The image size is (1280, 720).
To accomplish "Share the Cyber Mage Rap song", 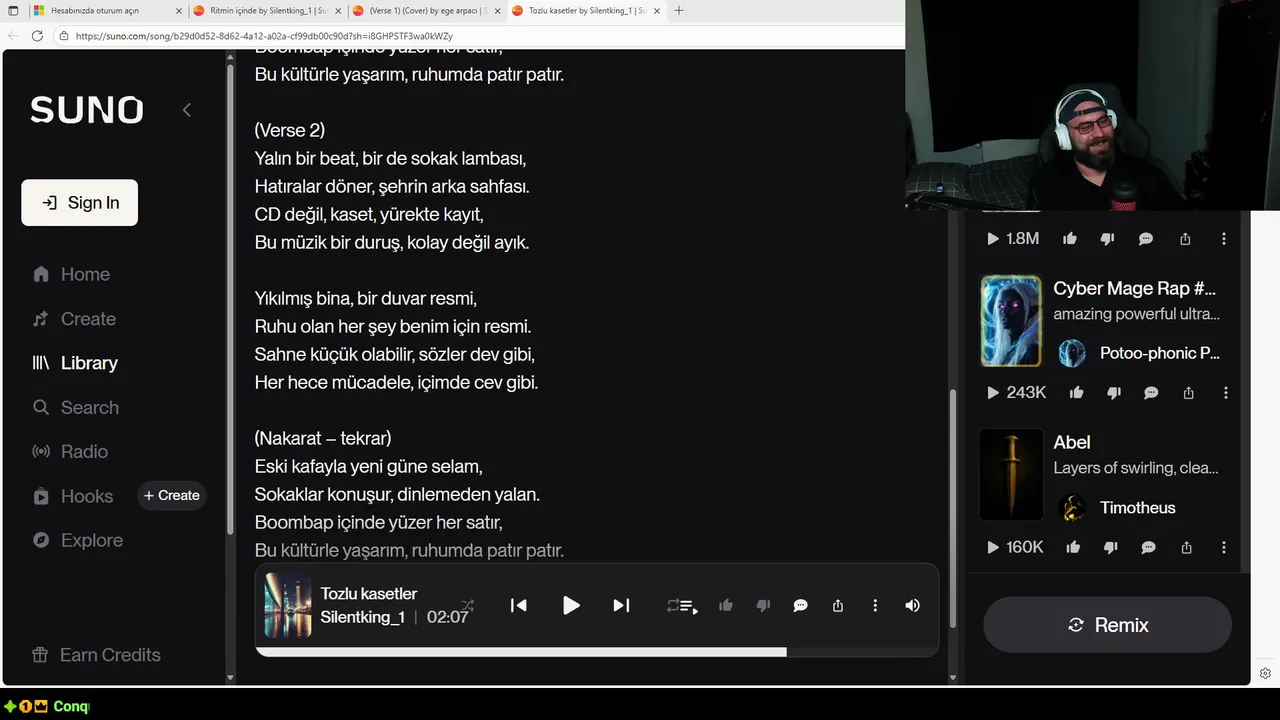I will tap(1188, 393).
